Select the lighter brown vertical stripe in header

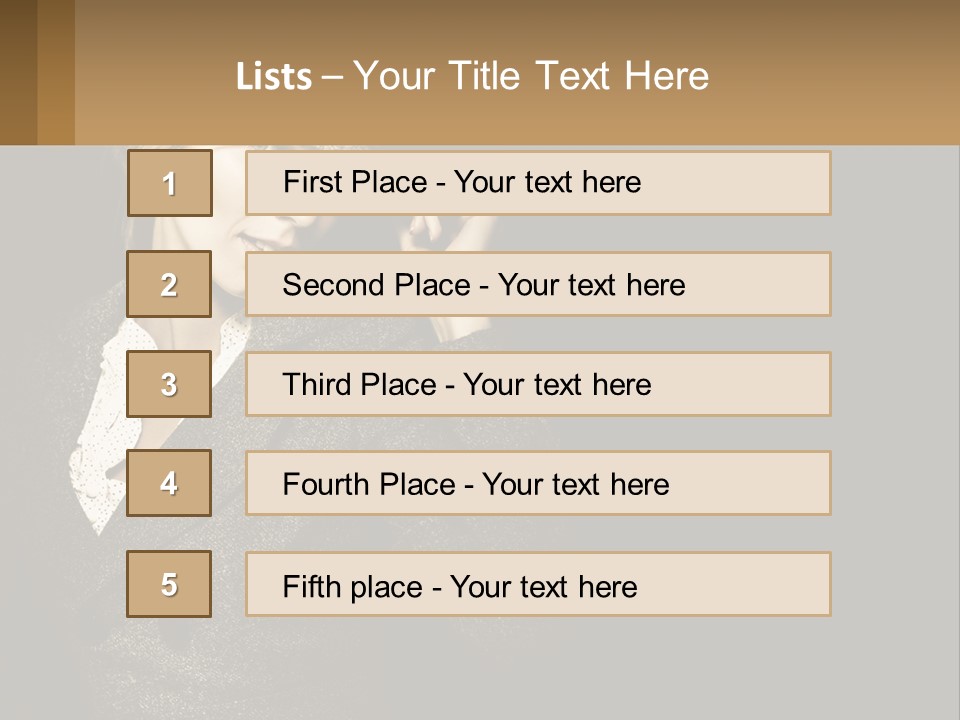pos(56,72)
